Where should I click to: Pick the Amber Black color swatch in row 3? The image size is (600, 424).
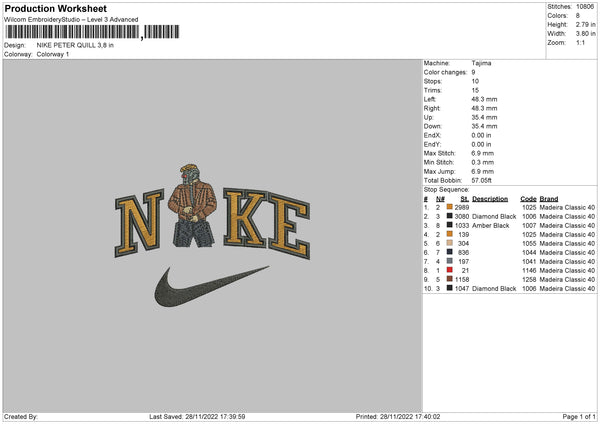[x=450, y=225]
